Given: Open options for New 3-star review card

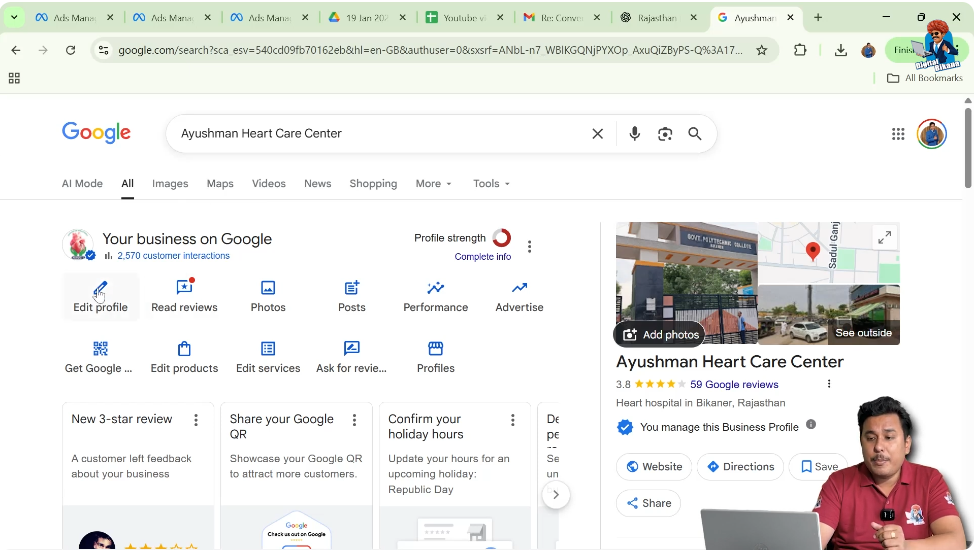Looking at the screenshot, I should pos(196,420).
